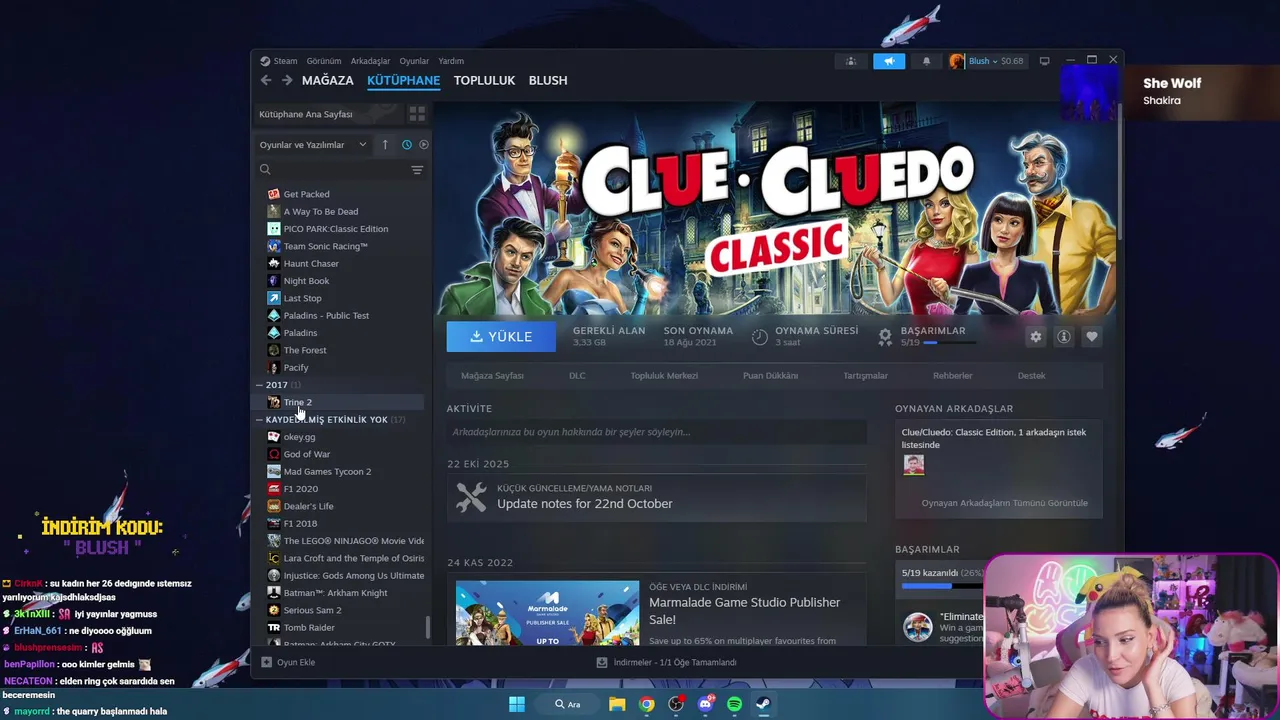Open game settings gear for Clue/Cluedo
The height and width of the screenshot is (720, 1280).
(x=1036, y=337)
